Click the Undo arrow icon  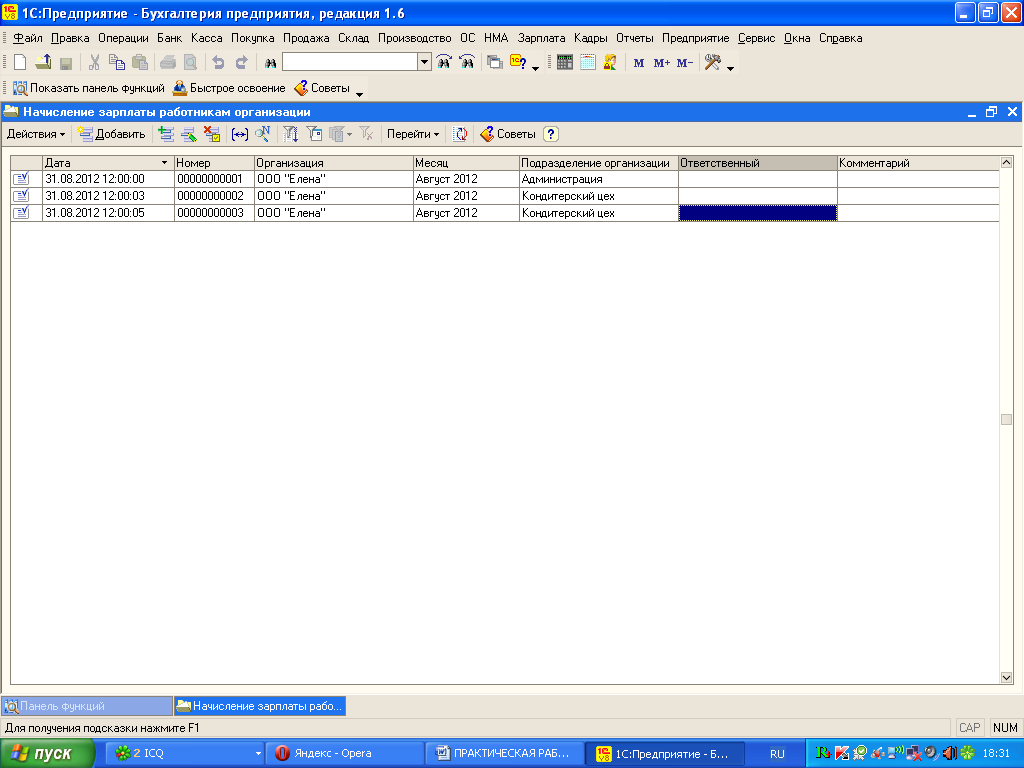tap(219, 63)
